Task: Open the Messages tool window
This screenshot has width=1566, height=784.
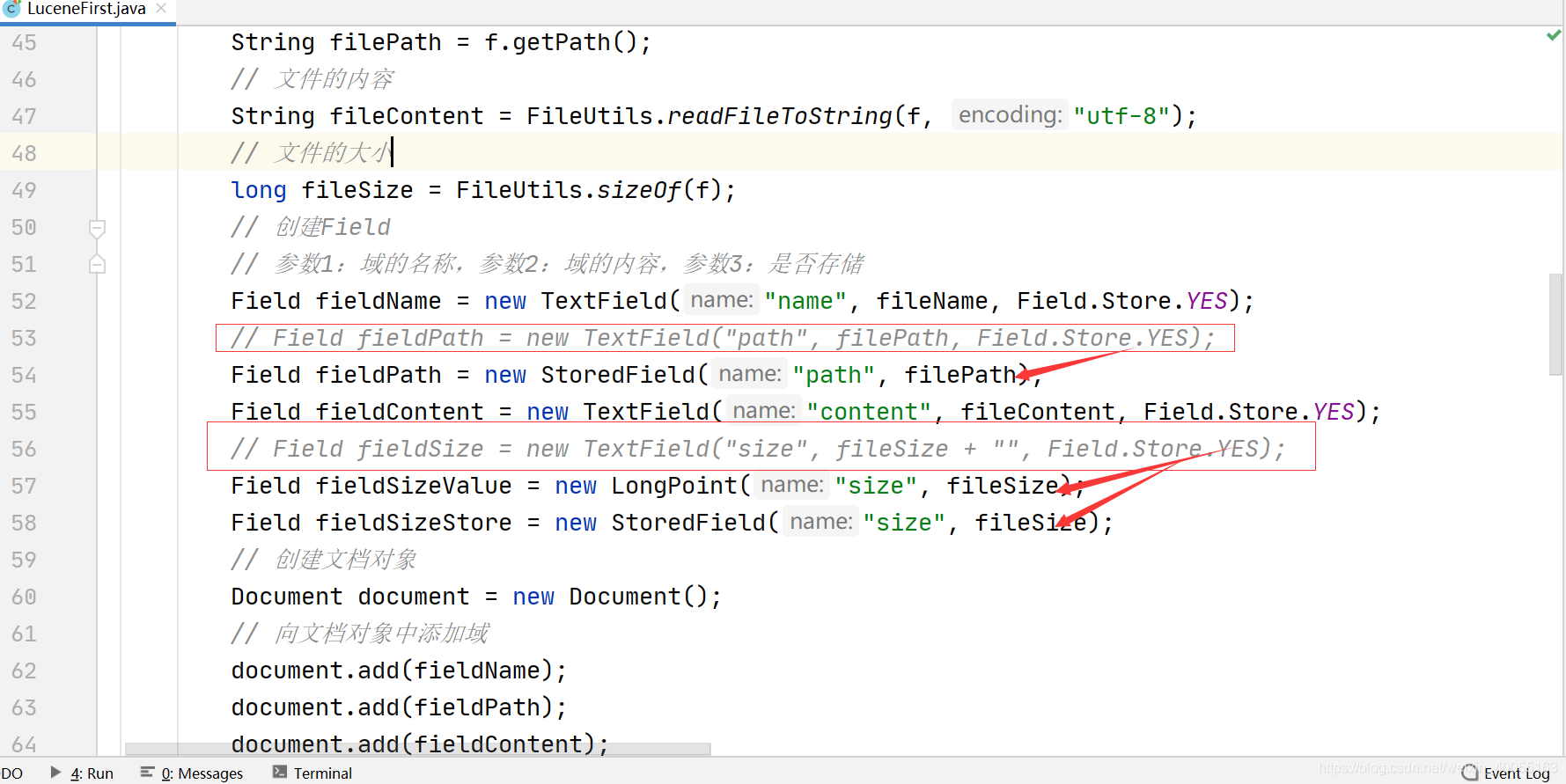Action: coord(192,773)
